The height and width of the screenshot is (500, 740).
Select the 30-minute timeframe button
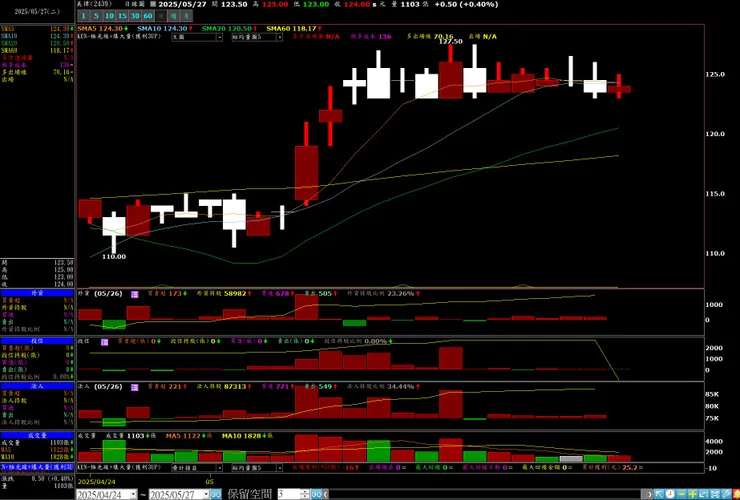135,16
